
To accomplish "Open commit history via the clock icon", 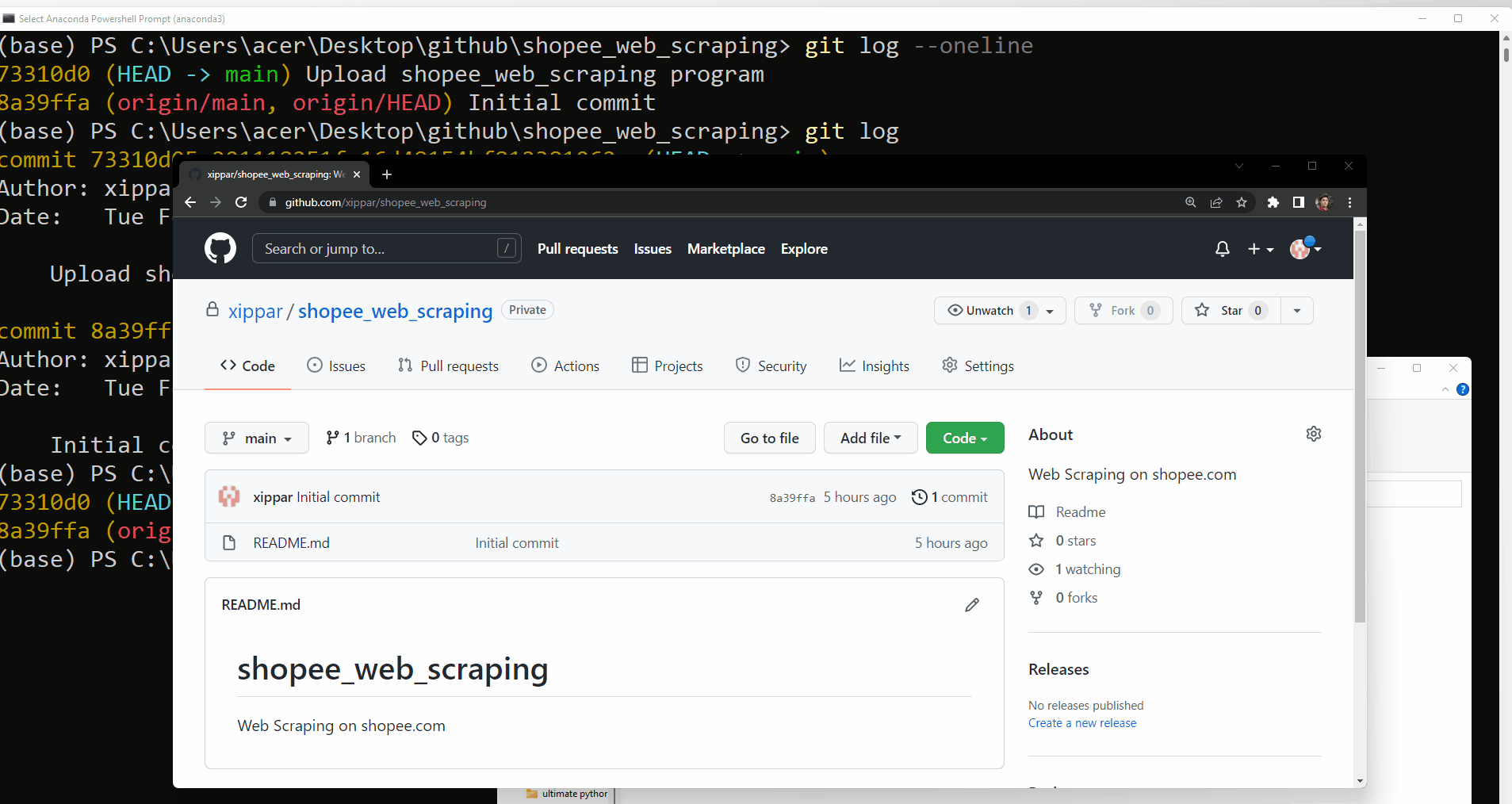I will pos(919,497).
